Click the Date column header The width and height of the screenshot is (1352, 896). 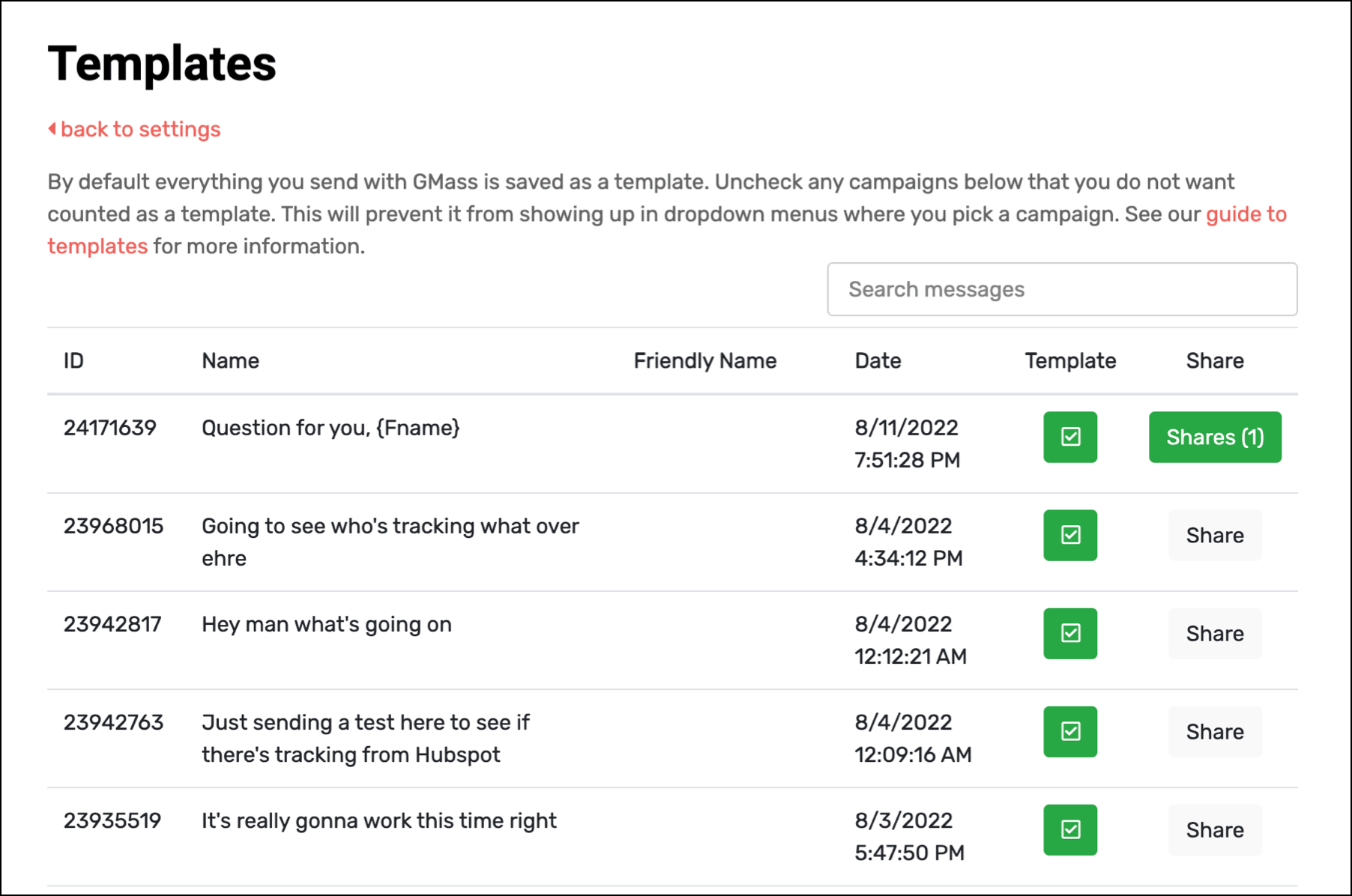[x=878, y=360]
